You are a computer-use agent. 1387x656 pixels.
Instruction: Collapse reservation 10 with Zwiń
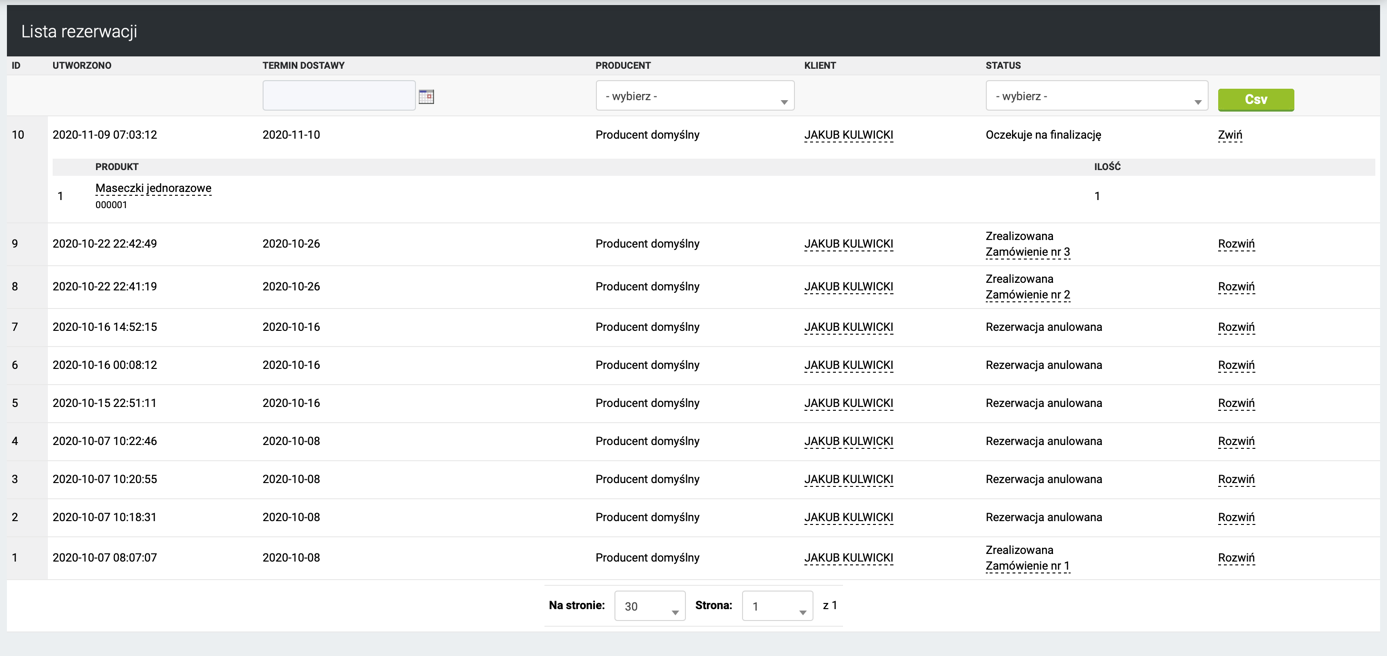tap(1229, 135)
